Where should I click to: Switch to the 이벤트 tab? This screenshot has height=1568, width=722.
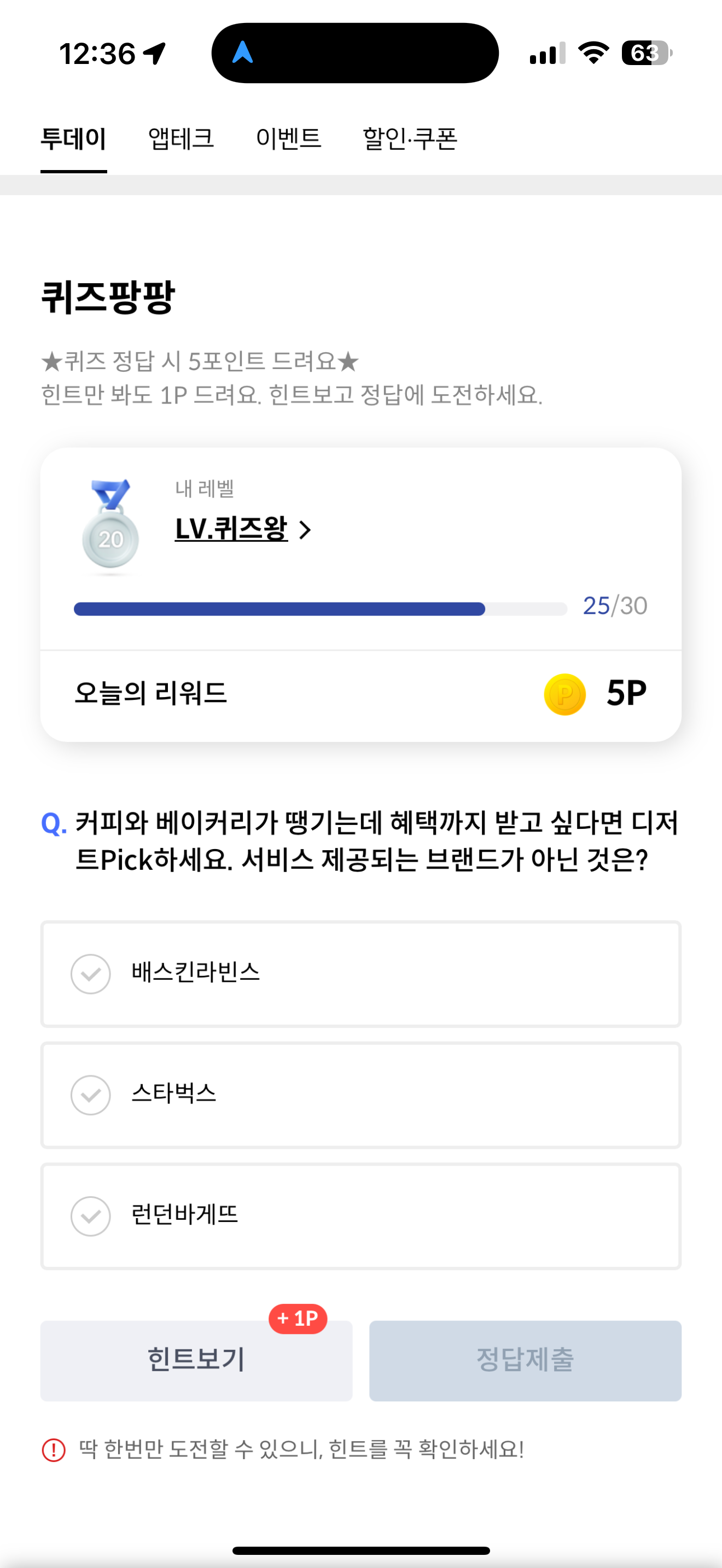[289, 139]
